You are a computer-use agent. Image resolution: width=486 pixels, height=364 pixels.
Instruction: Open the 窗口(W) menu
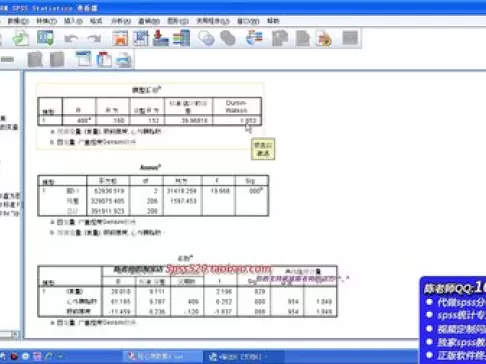point(248,21)
